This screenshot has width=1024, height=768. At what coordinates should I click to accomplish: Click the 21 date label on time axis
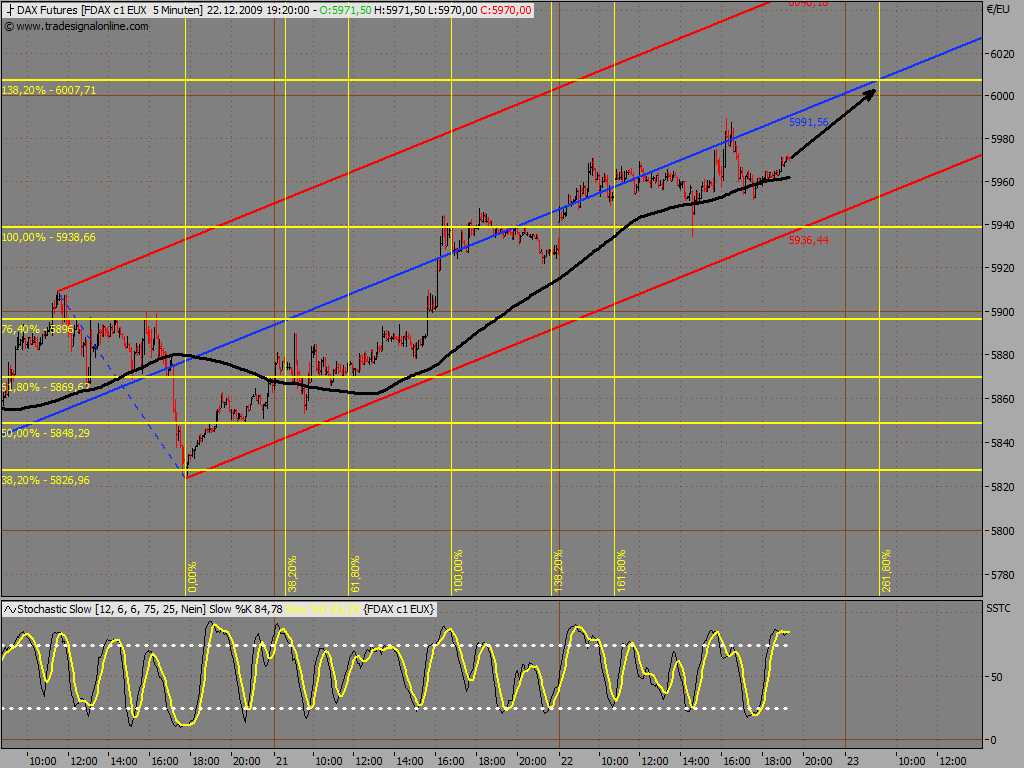click(281, 761)
